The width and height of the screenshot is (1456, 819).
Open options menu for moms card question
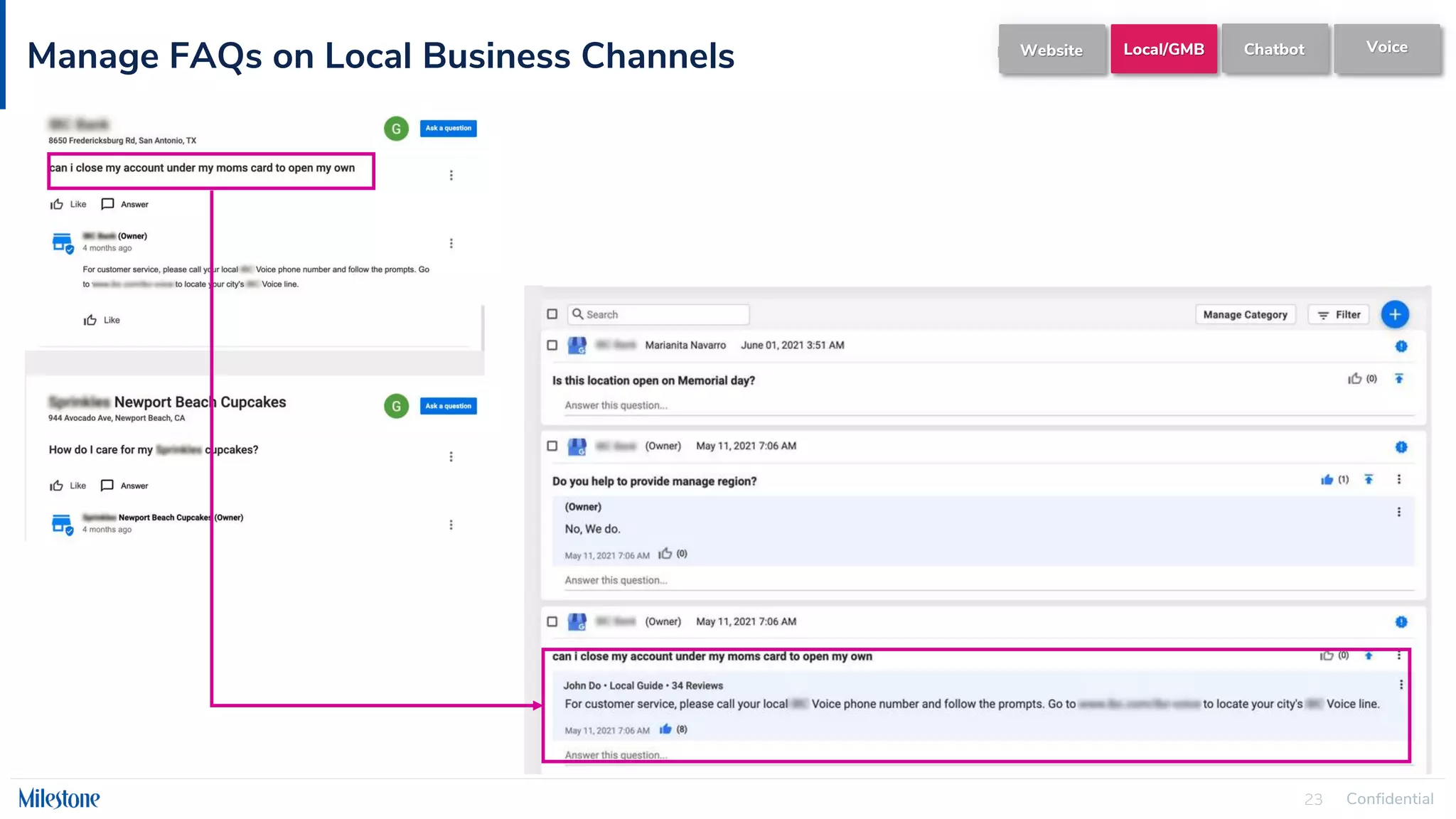[451, 175]
